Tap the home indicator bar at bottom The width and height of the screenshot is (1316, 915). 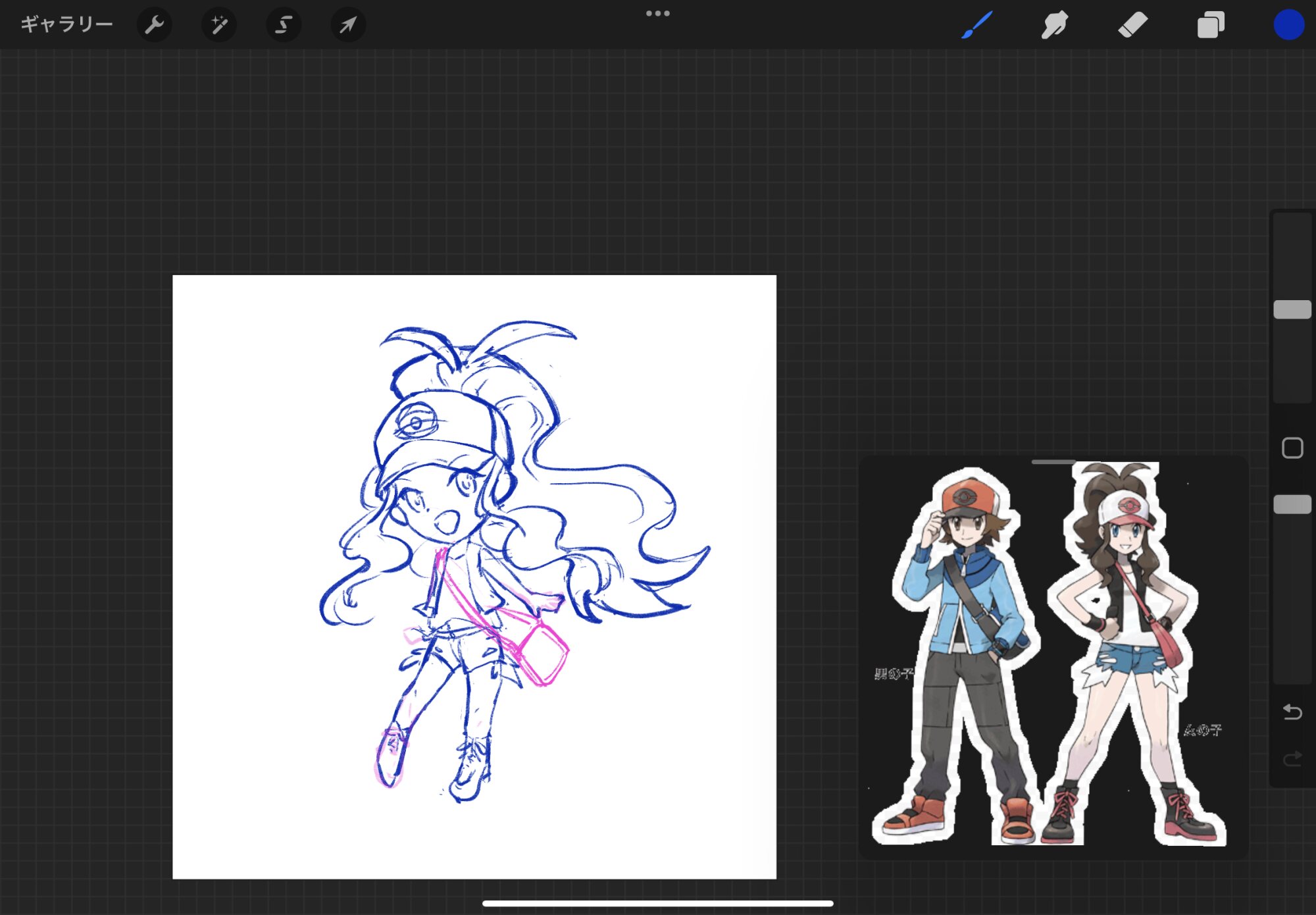tap(657, 903)
